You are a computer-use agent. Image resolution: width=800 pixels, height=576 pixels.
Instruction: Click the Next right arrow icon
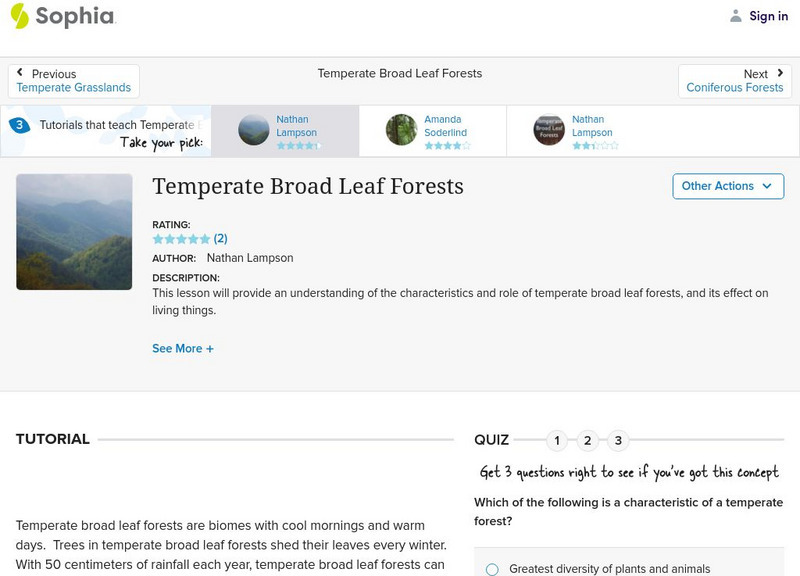[x=781, y=73]
